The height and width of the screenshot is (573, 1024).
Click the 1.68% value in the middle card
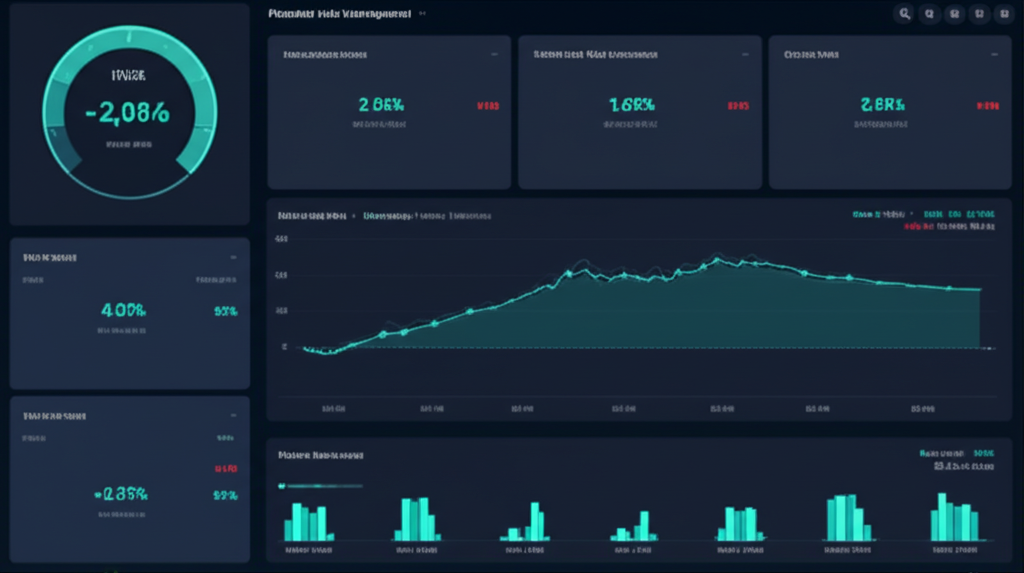[x=631, y=104]
